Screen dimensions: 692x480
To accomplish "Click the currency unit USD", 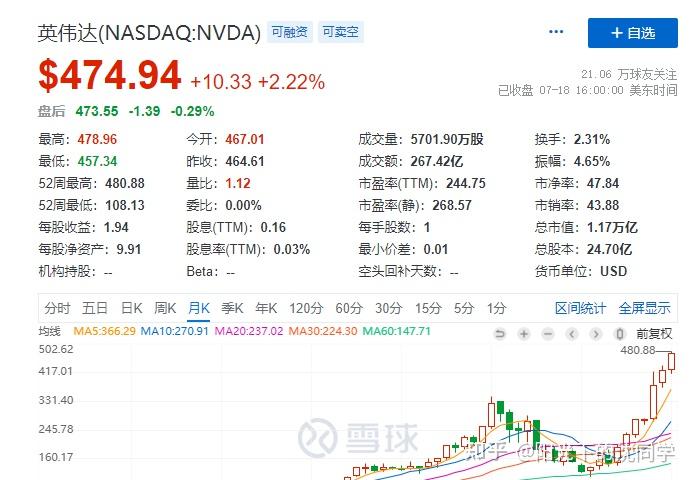I will pos(613,271).
